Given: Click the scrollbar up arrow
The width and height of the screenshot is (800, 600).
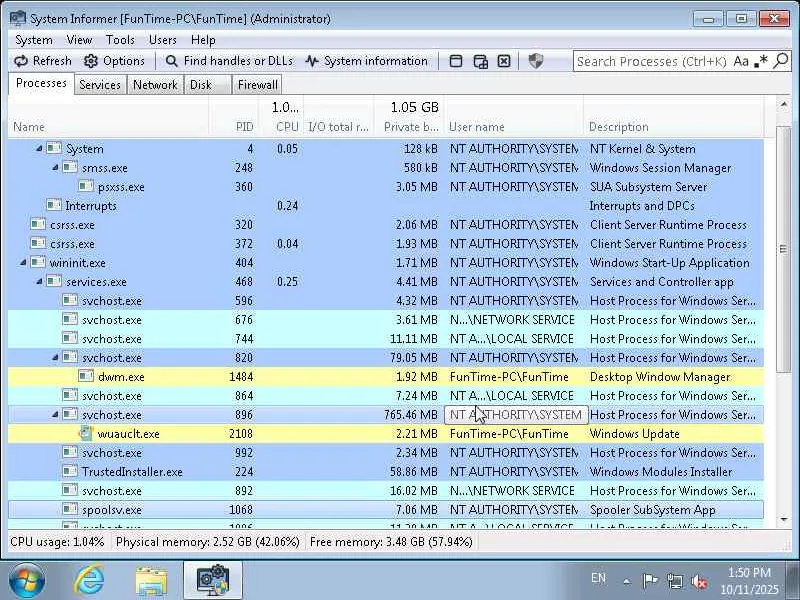Looking at the screenshot, I should coord(783,104).
